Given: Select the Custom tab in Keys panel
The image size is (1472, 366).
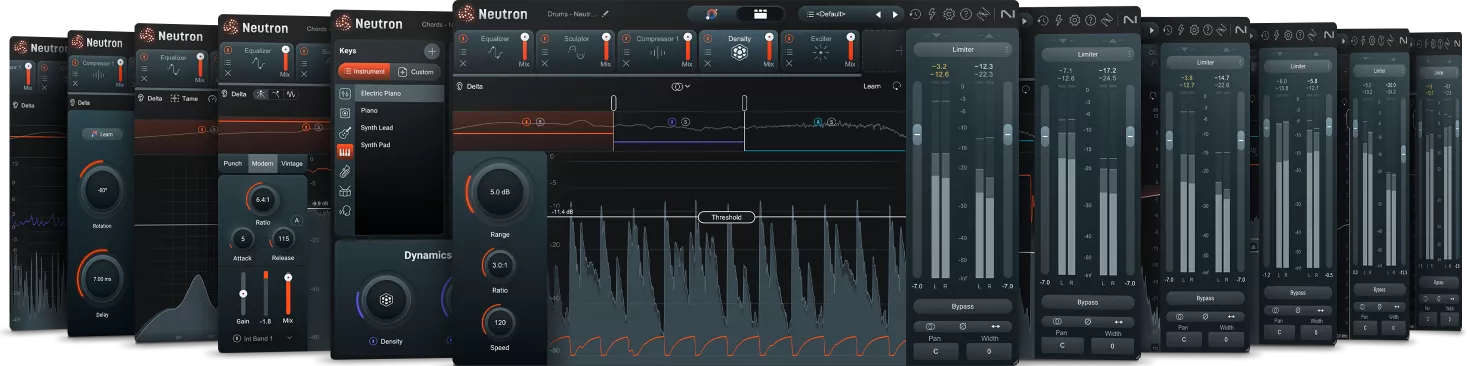Looking at the screenshot, I should pos(416,72).
